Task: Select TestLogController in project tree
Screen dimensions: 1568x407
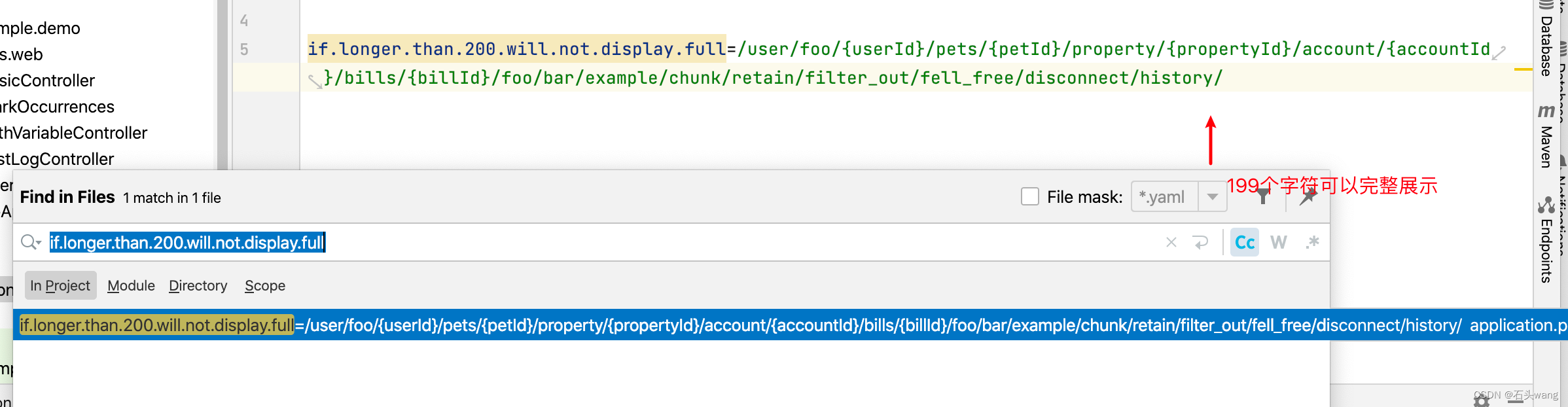Action: click(57, 159)
